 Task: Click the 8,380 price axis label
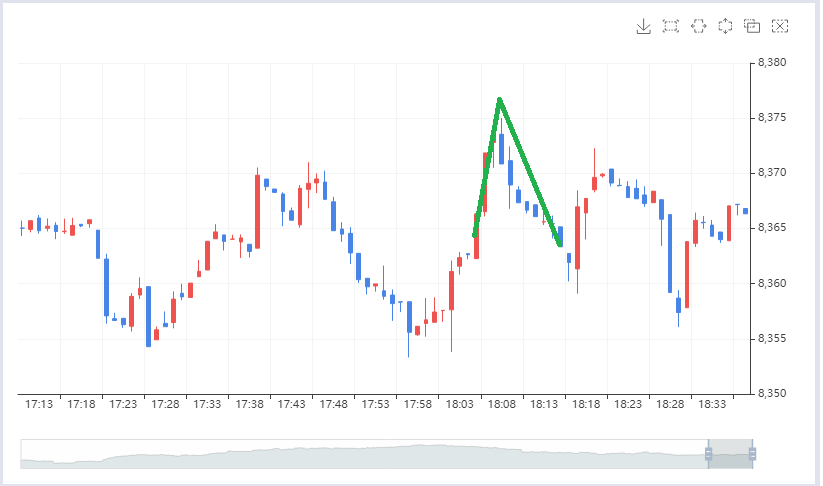click(772, 62)
